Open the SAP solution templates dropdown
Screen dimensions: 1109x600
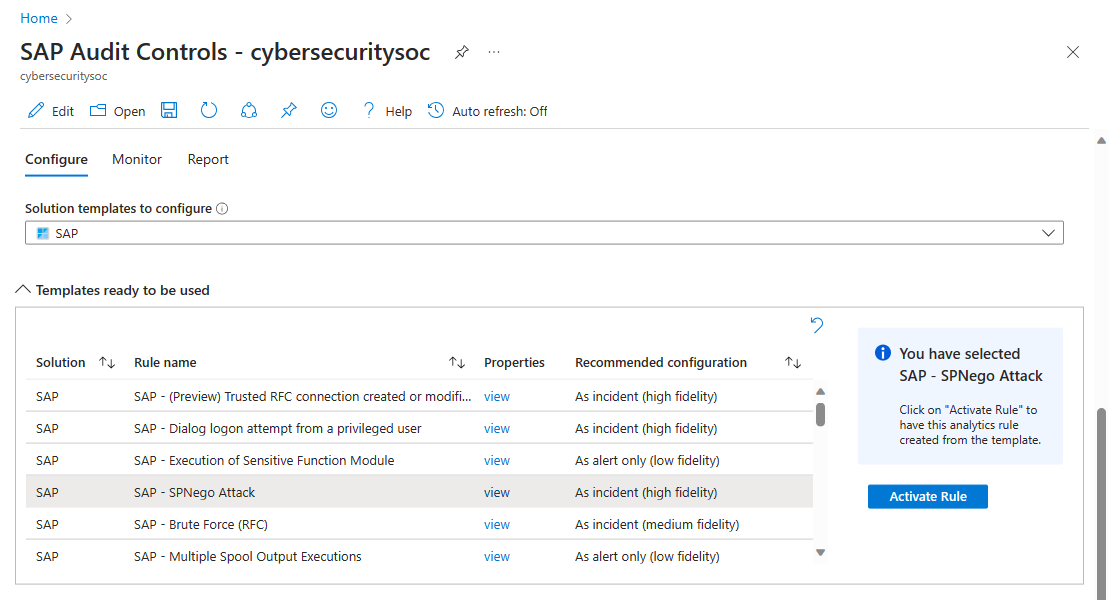point(1048,232)
